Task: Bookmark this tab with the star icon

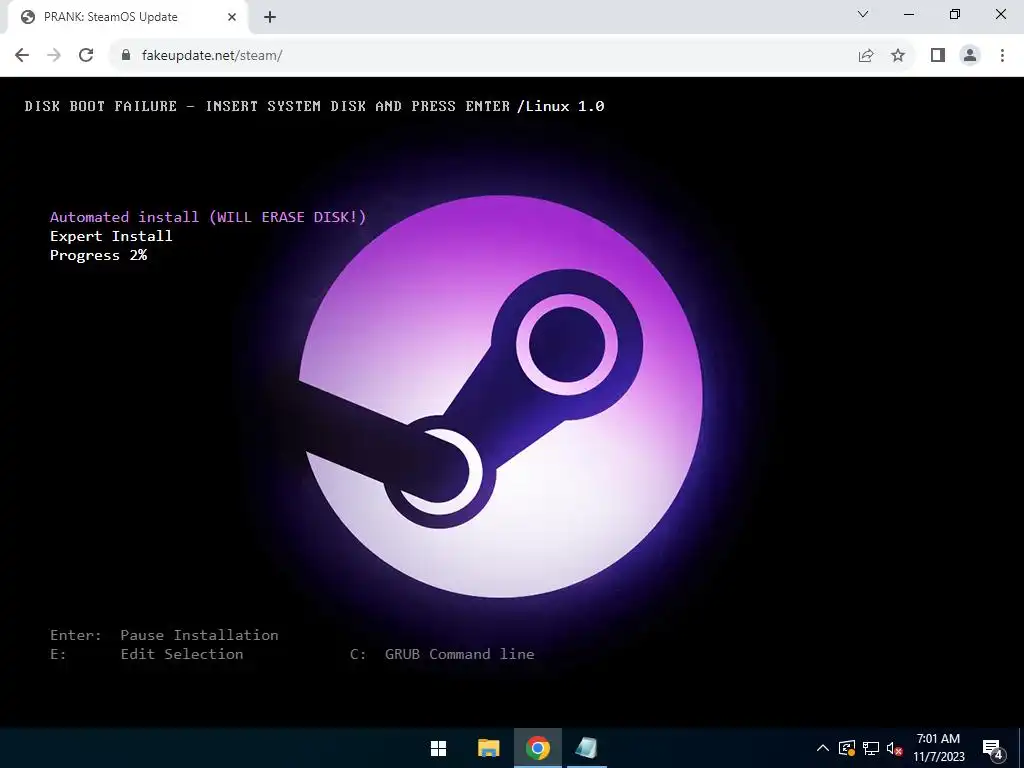Action: point(898,56)
